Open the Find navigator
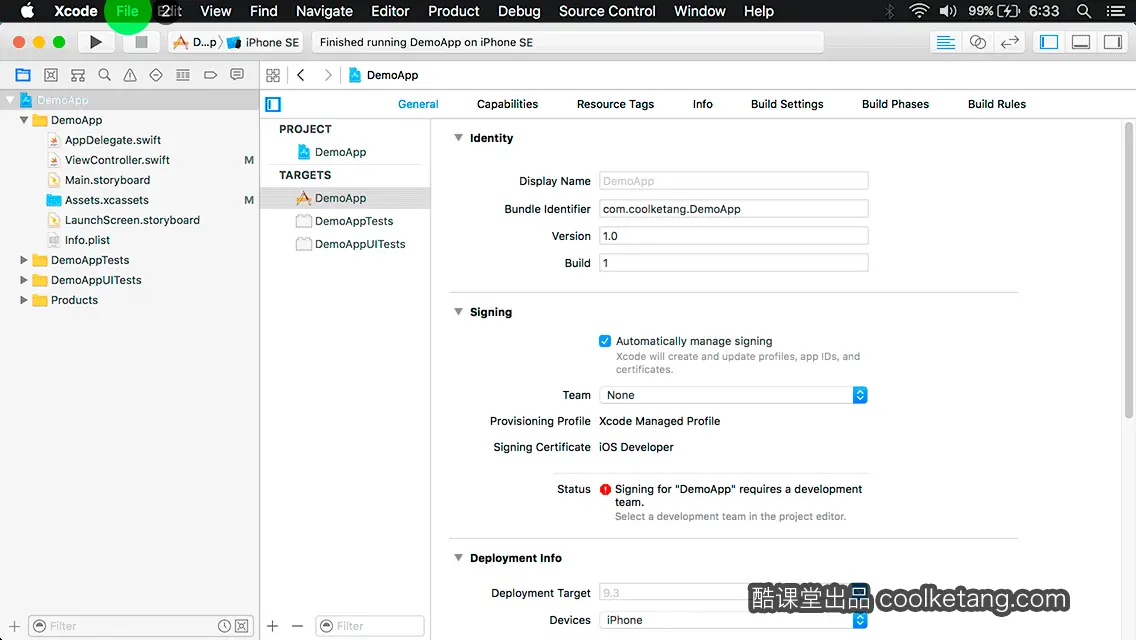 104,75
